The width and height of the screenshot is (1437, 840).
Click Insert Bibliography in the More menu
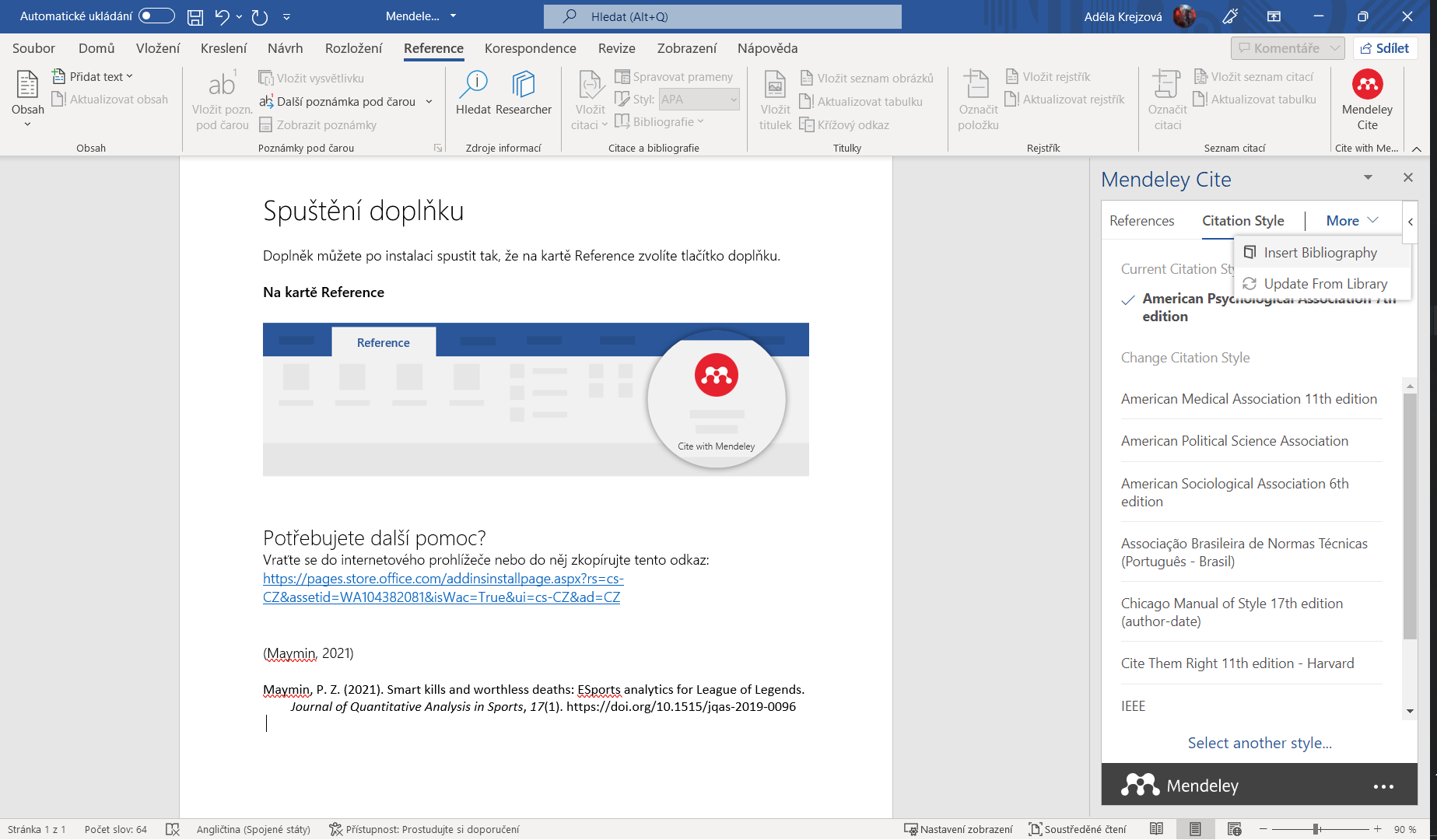(1321, 253)
